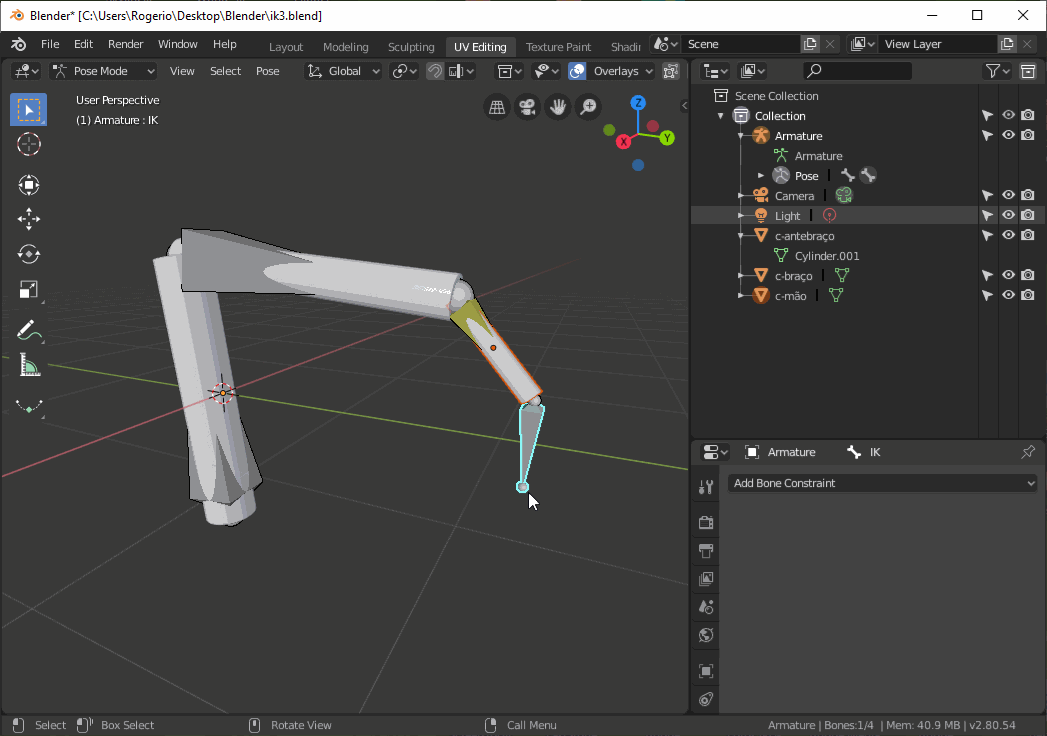Switch to the Render properties tab
1047x736 pixels.
pyautogui.click(x=705, y=522)
